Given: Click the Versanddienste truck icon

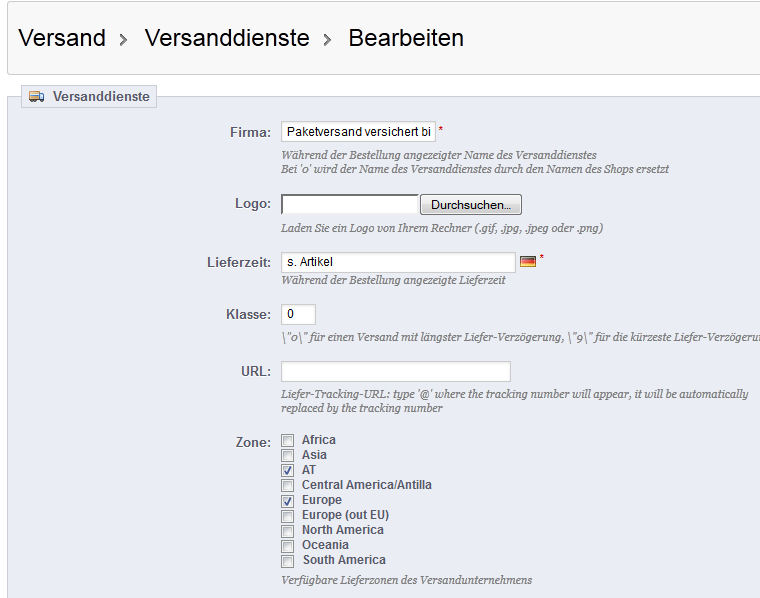Looking at the screenshot, I should 37,97.
